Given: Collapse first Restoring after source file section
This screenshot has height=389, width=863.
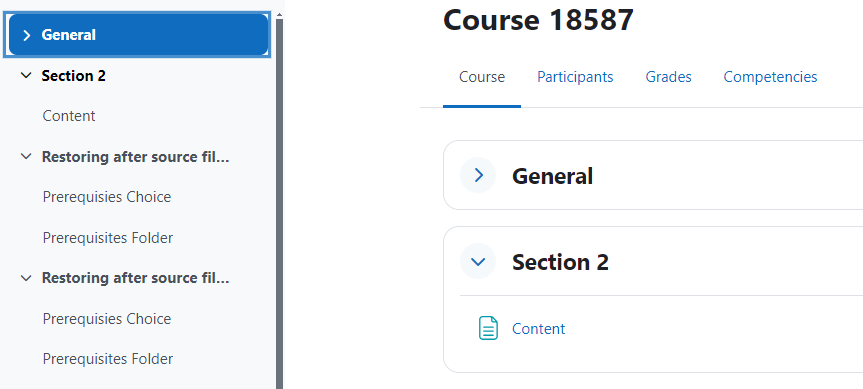Looking at the screenshot, I should pyautogui.click(x=26, y=157).
